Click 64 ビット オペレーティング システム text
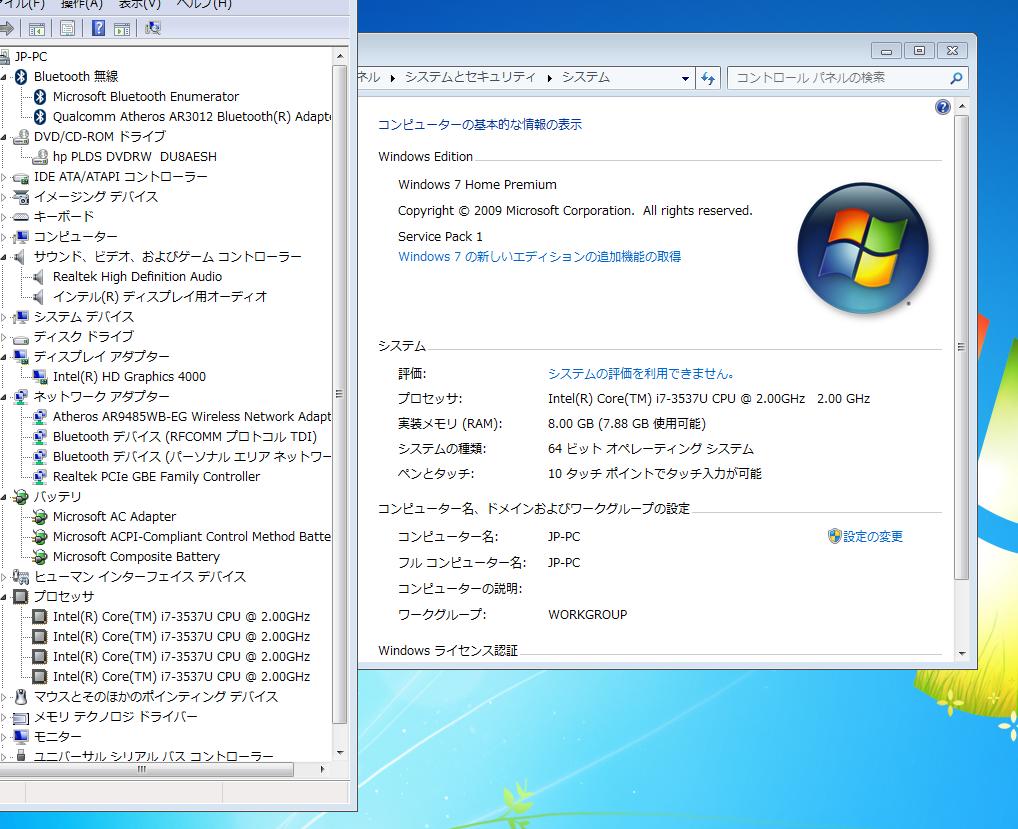Screen dimensions: 1018x829 [x=651, y=449]
